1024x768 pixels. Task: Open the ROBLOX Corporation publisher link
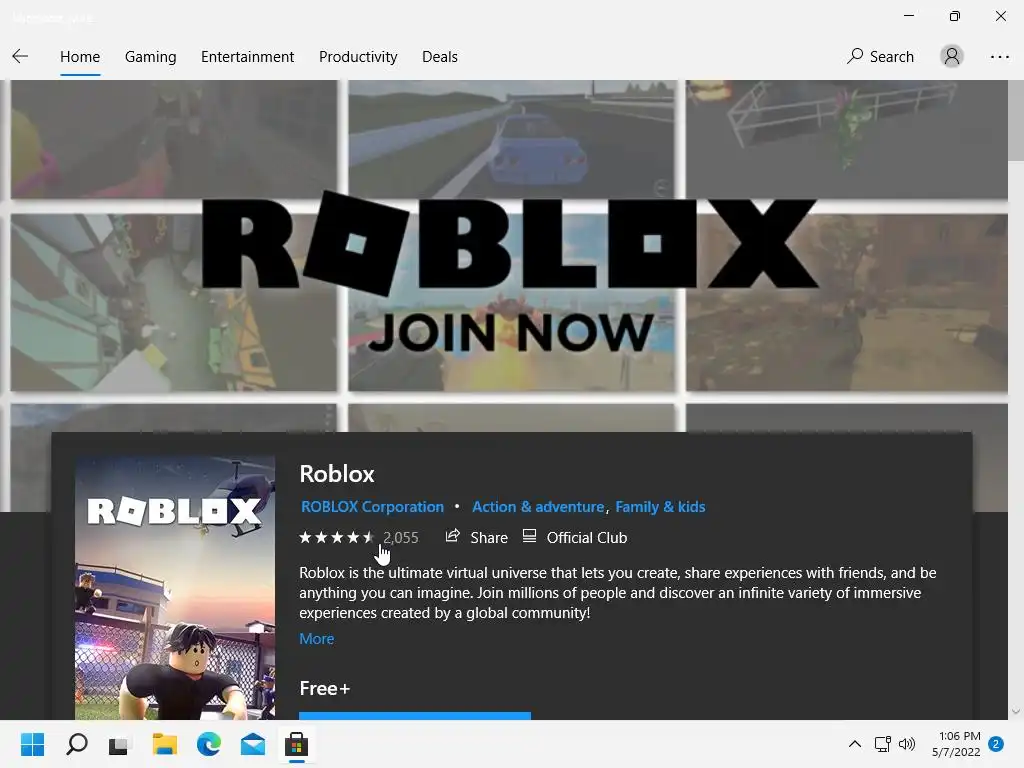(x=372, y=507)
